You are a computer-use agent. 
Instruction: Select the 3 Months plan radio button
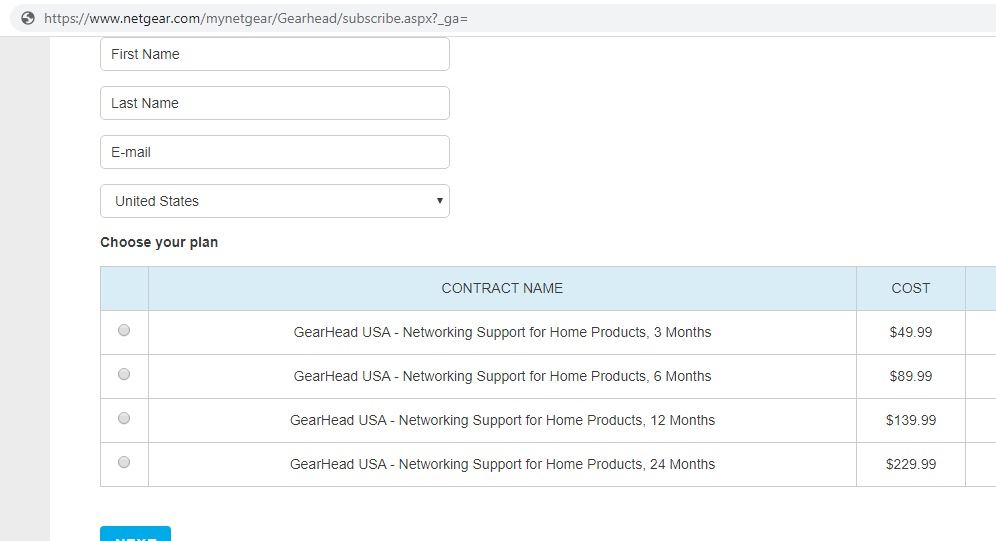(x=124, y=330)
